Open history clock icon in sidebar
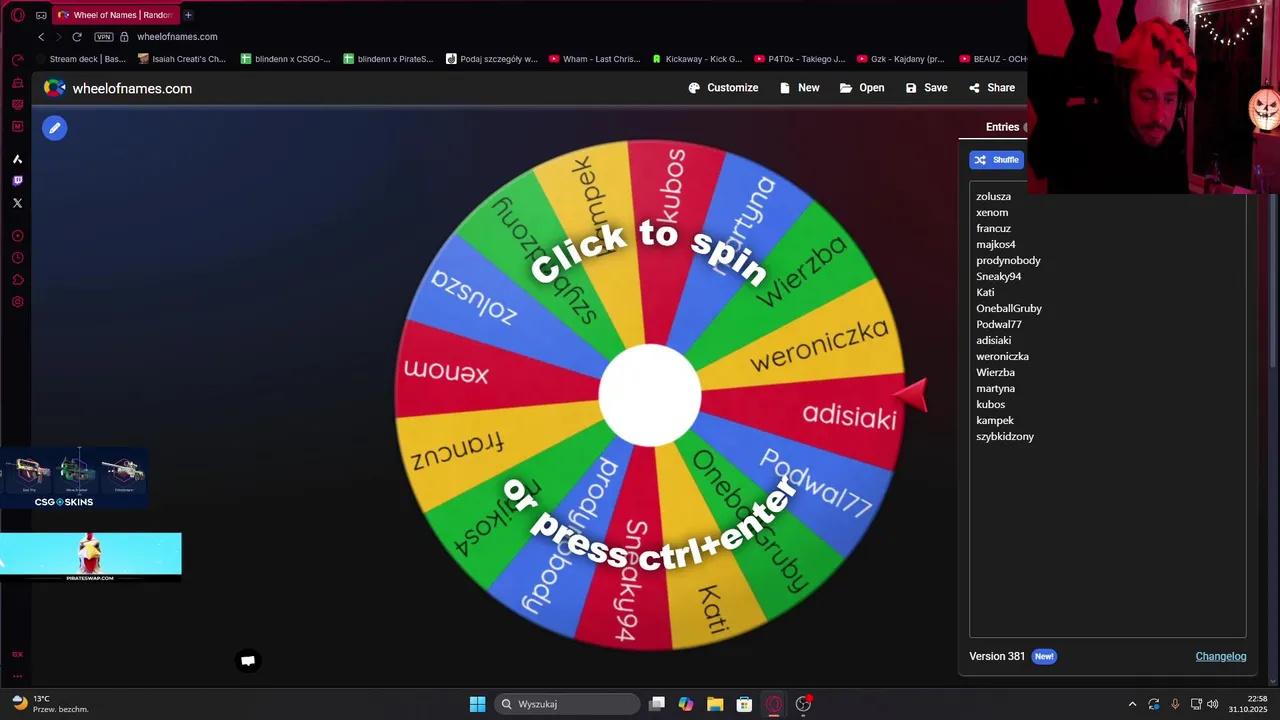 coord(17,258)
